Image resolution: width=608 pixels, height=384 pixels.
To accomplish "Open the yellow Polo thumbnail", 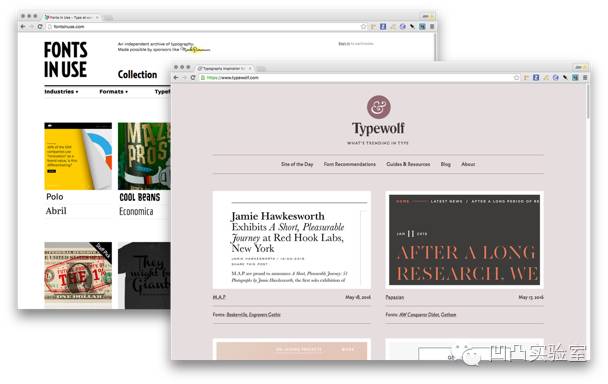I will 78,156.
